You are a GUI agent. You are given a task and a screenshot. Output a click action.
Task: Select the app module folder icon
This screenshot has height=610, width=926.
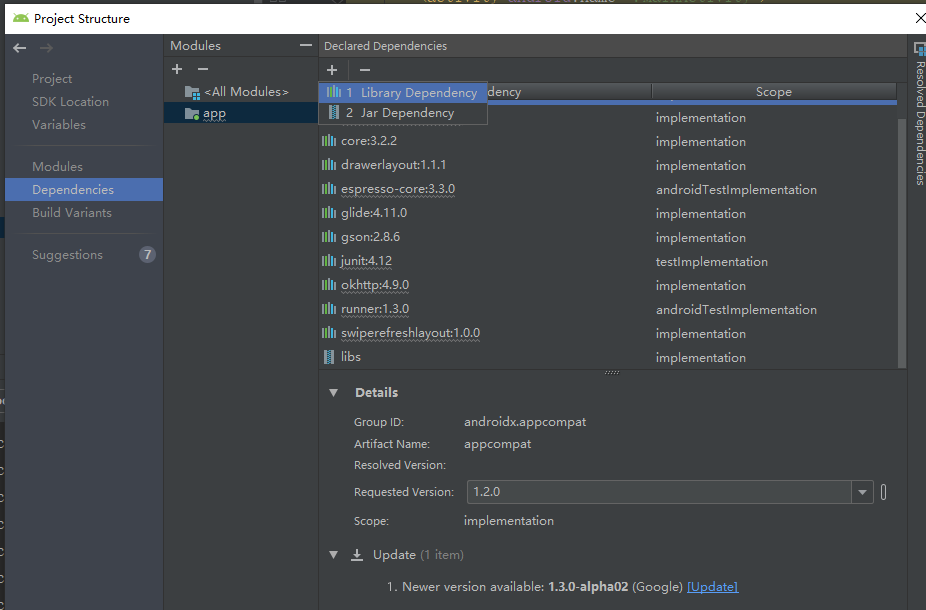[x=192, y=114]
